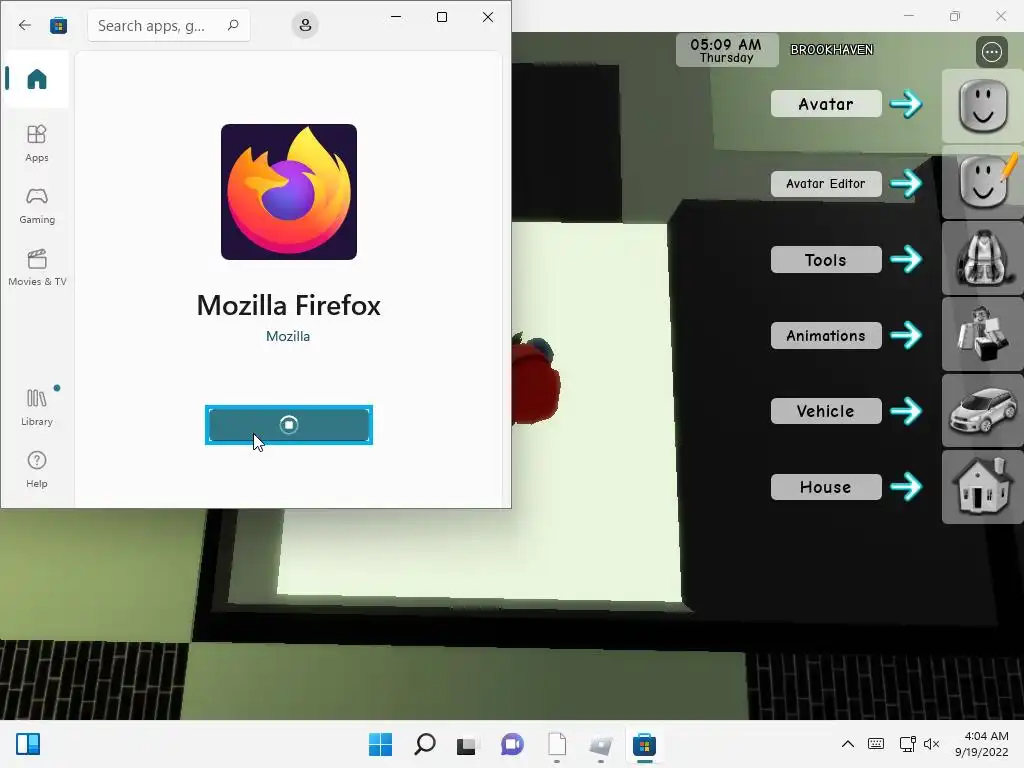The image size is (1024, 768).
Task: Open Library in Store sidebar
Action: click(x=37, y=407)
